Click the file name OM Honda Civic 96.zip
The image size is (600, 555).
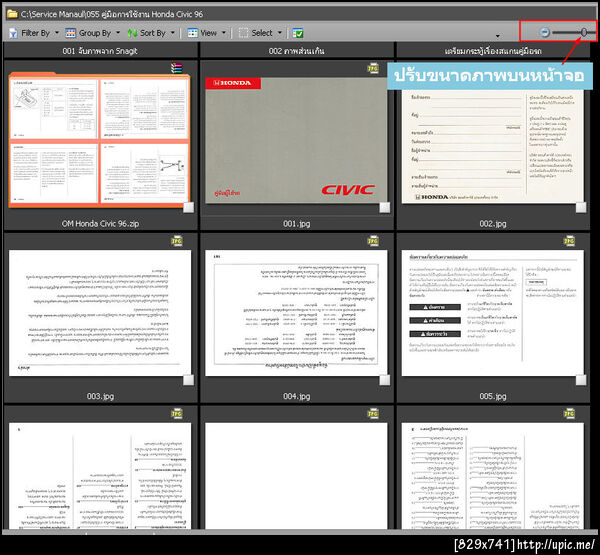click(100, 224)
